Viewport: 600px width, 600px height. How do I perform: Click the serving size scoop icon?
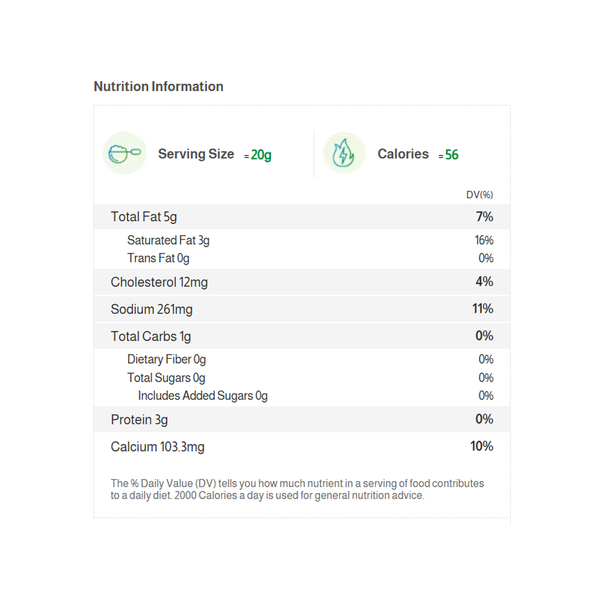pos(124,154)
